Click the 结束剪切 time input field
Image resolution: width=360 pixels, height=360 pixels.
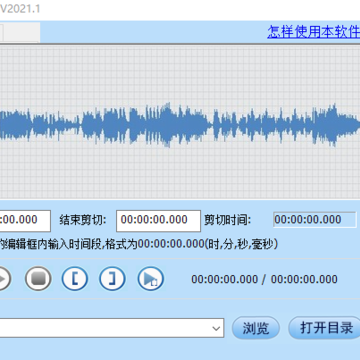(x=158, y=221)
